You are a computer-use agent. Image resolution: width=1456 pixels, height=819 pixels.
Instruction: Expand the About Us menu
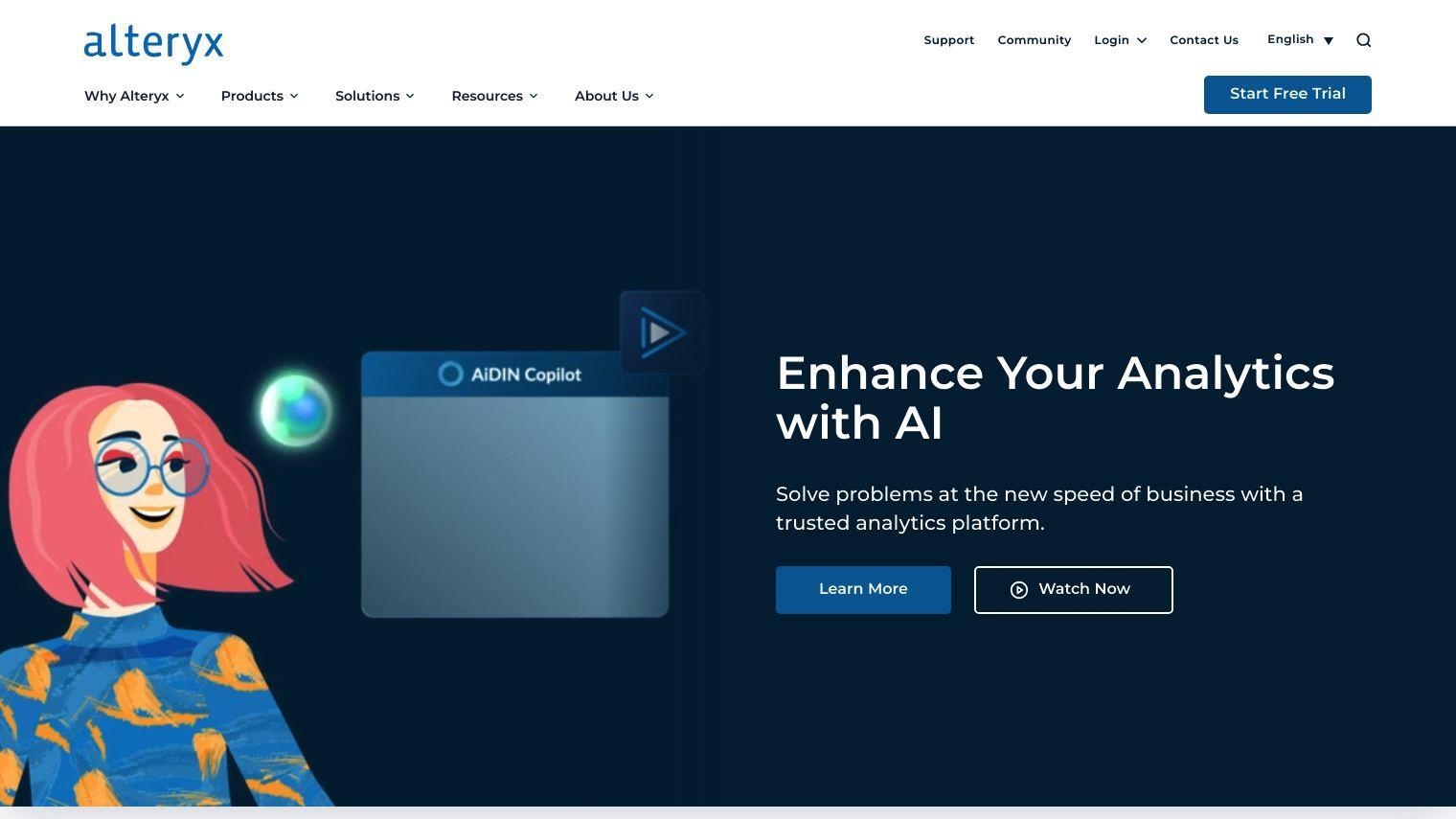pyautogui.click(x=614, y=96)
